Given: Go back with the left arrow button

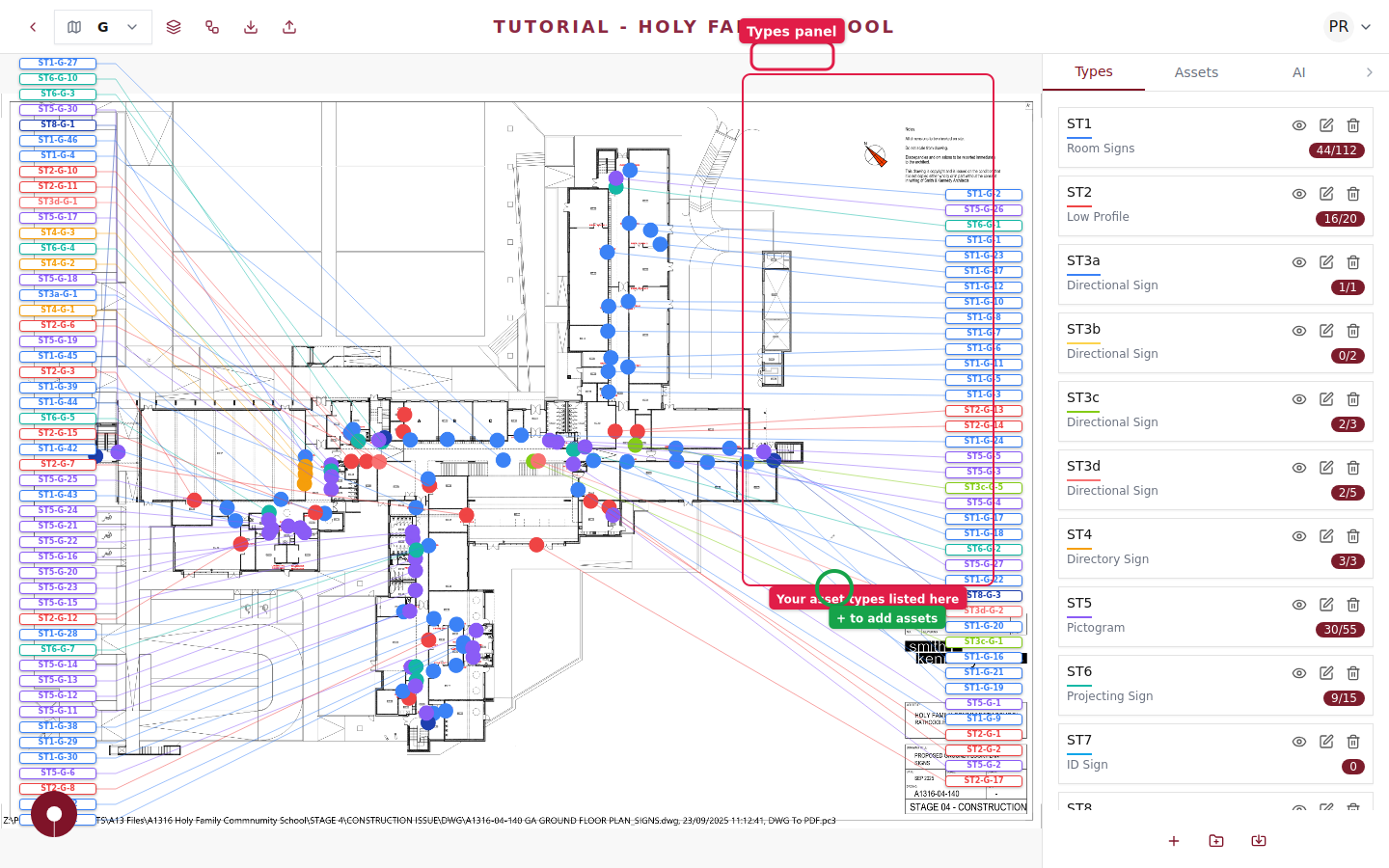Looking at the screenshot, I should pyautogui.click(x=33, y=27).
